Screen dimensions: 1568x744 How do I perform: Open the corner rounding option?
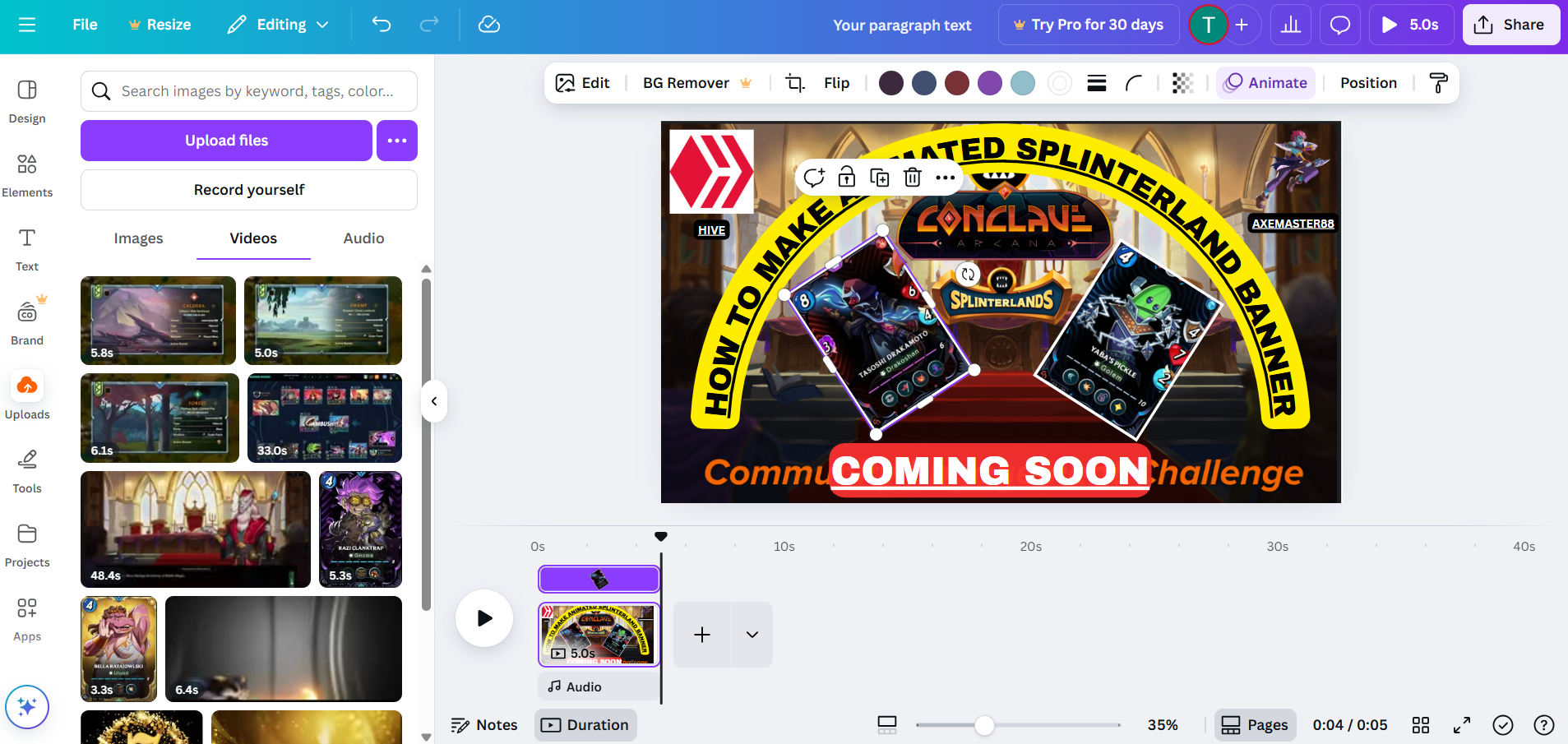[x=1134, y=83]
